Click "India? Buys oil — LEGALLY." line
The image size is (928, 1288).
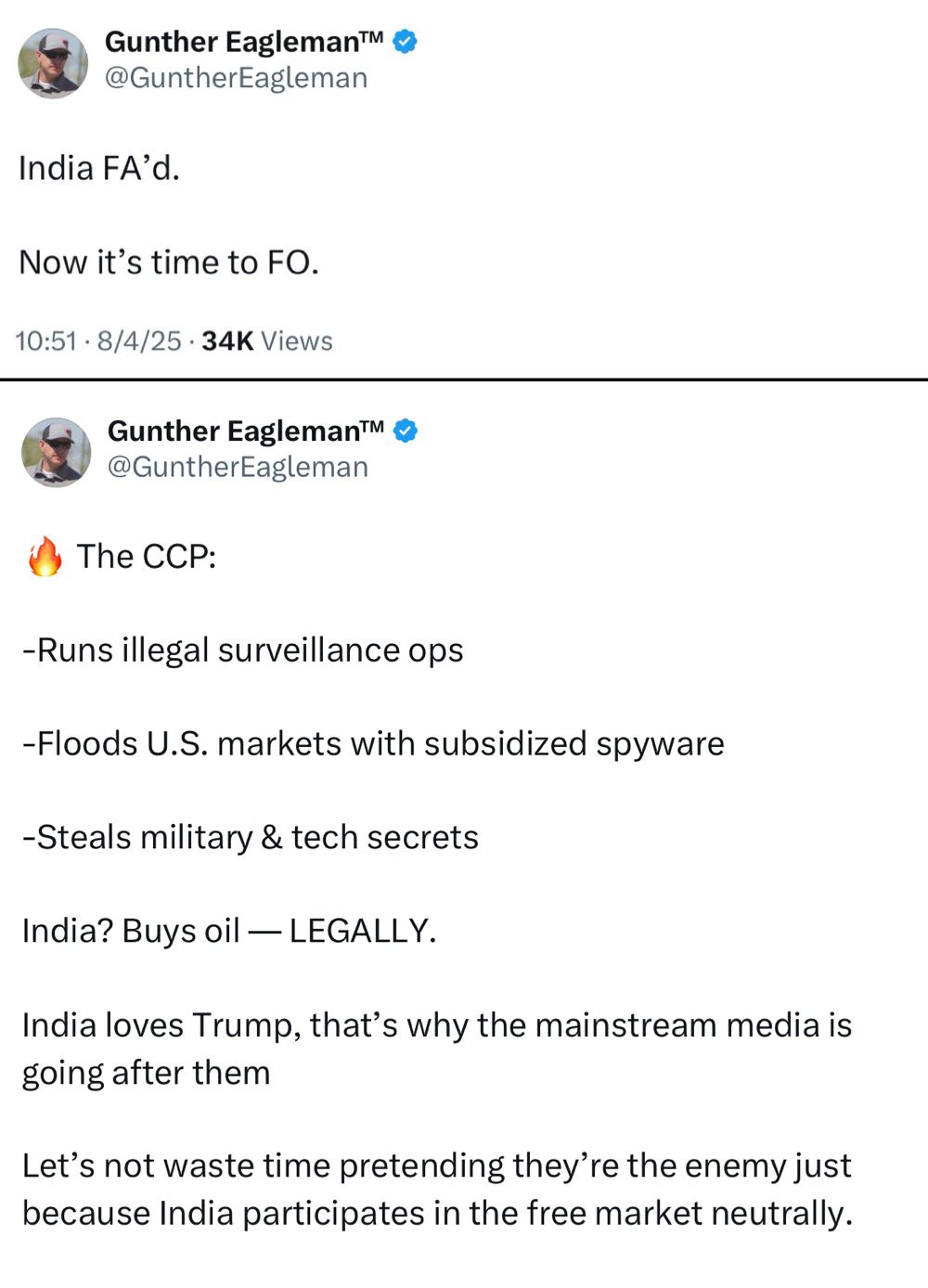coord(229,931)
